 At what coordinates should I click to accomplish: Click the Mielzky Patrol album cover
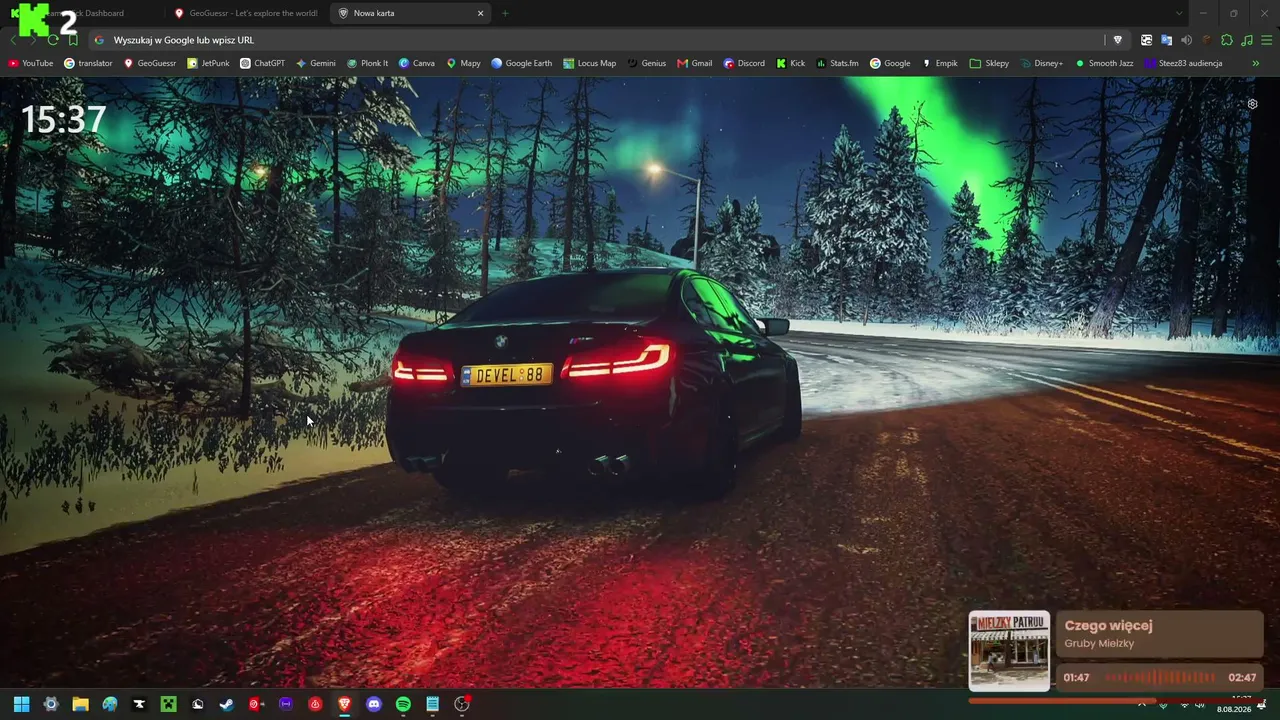(x=1009, y=650)
